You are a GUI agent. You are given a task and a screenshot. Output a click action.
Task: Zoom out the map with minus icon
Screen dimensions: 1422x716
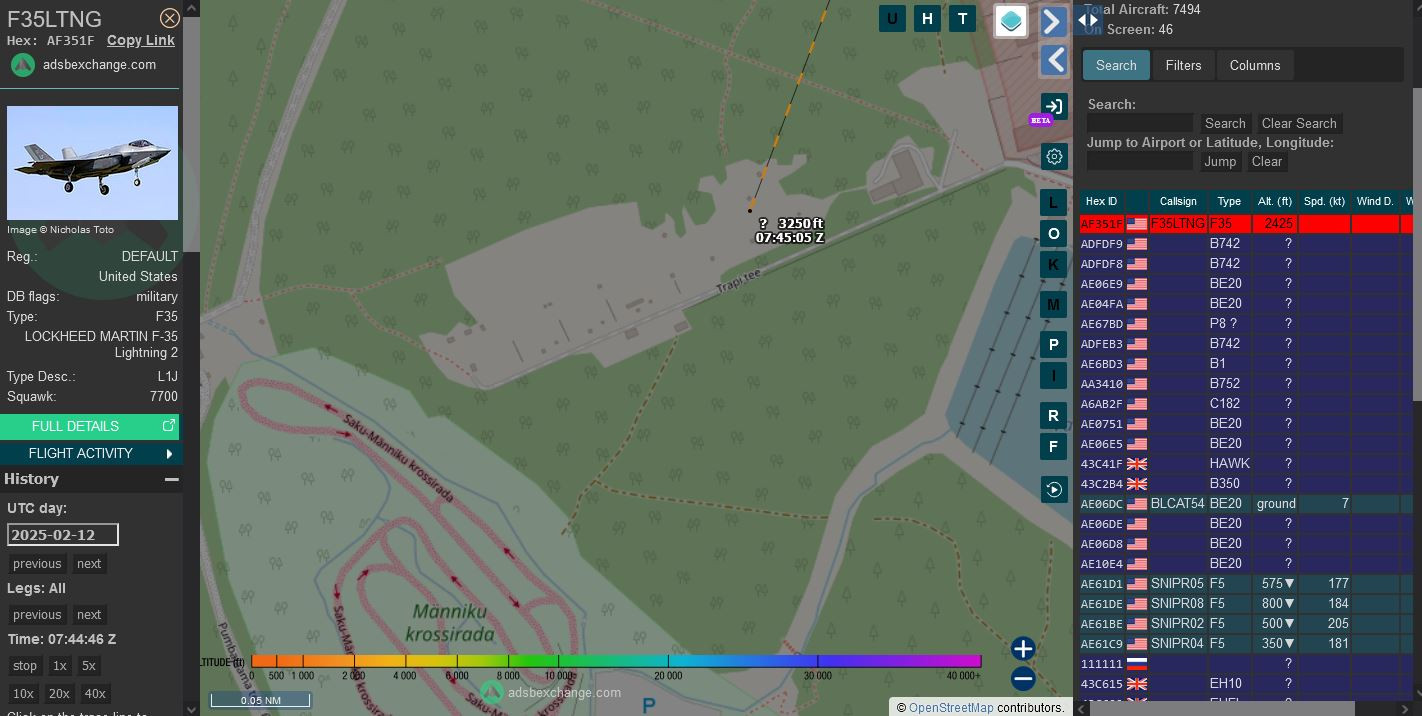point(1022,679)
